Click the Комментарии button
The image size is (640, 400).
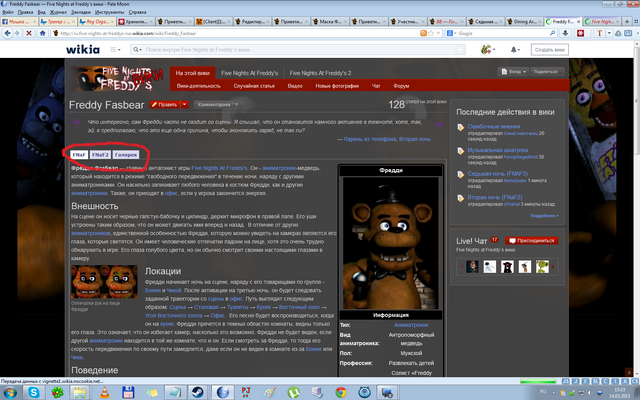tap(218, 104)
